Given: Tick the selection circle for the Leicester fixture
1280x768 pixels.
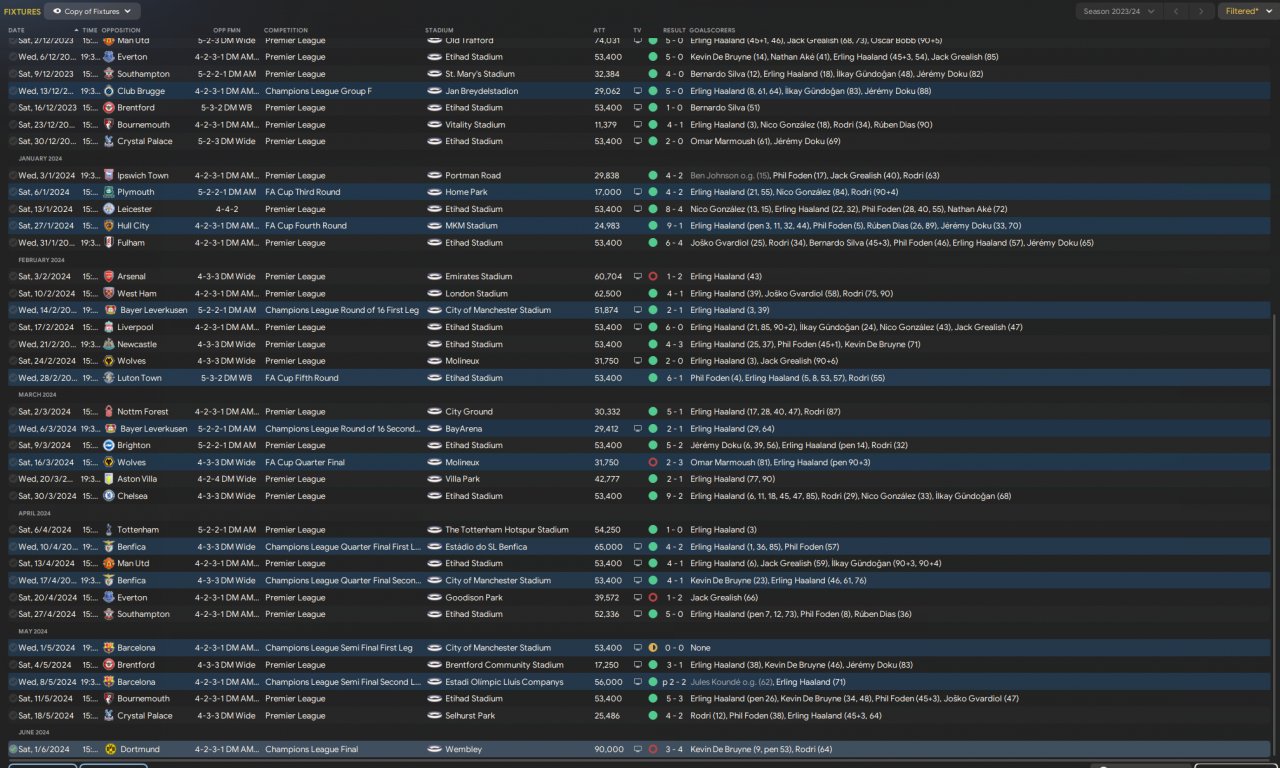Looking at the screenshot, I should [x=13, y=209].
